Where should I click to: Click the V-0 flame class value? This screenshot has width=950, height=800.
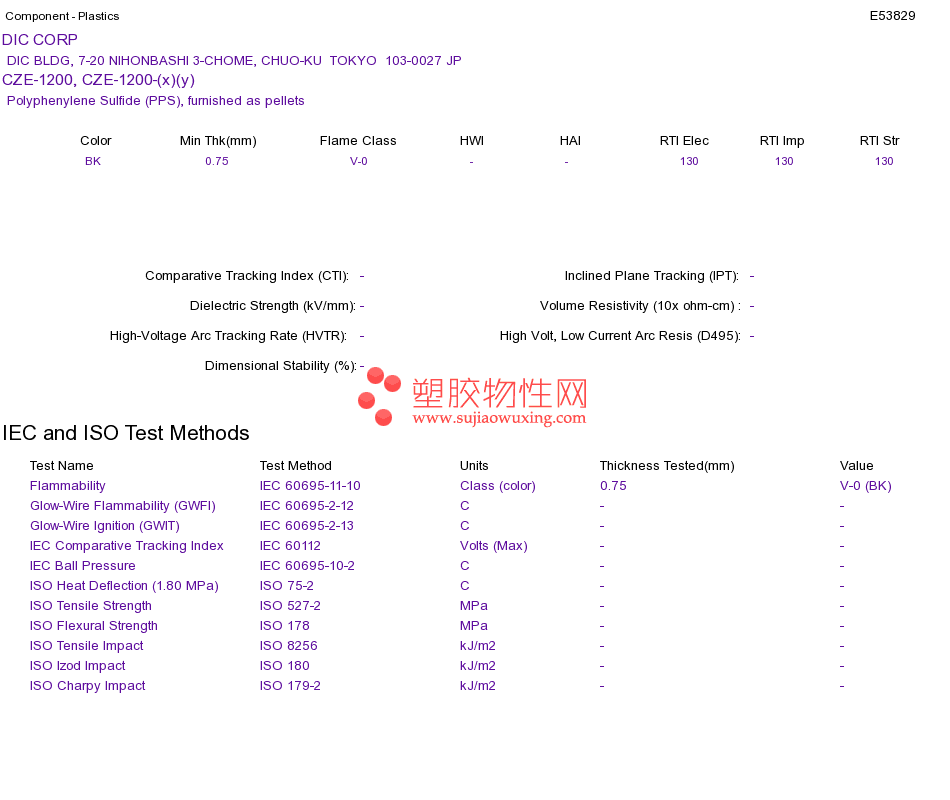[x=358, y=161]
